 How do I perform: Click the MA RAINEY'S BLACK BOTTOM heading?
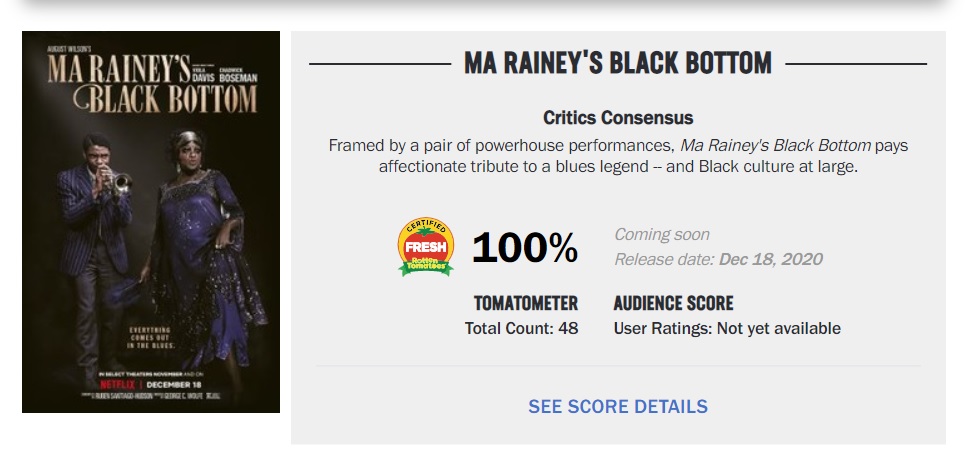coord(617,63)
